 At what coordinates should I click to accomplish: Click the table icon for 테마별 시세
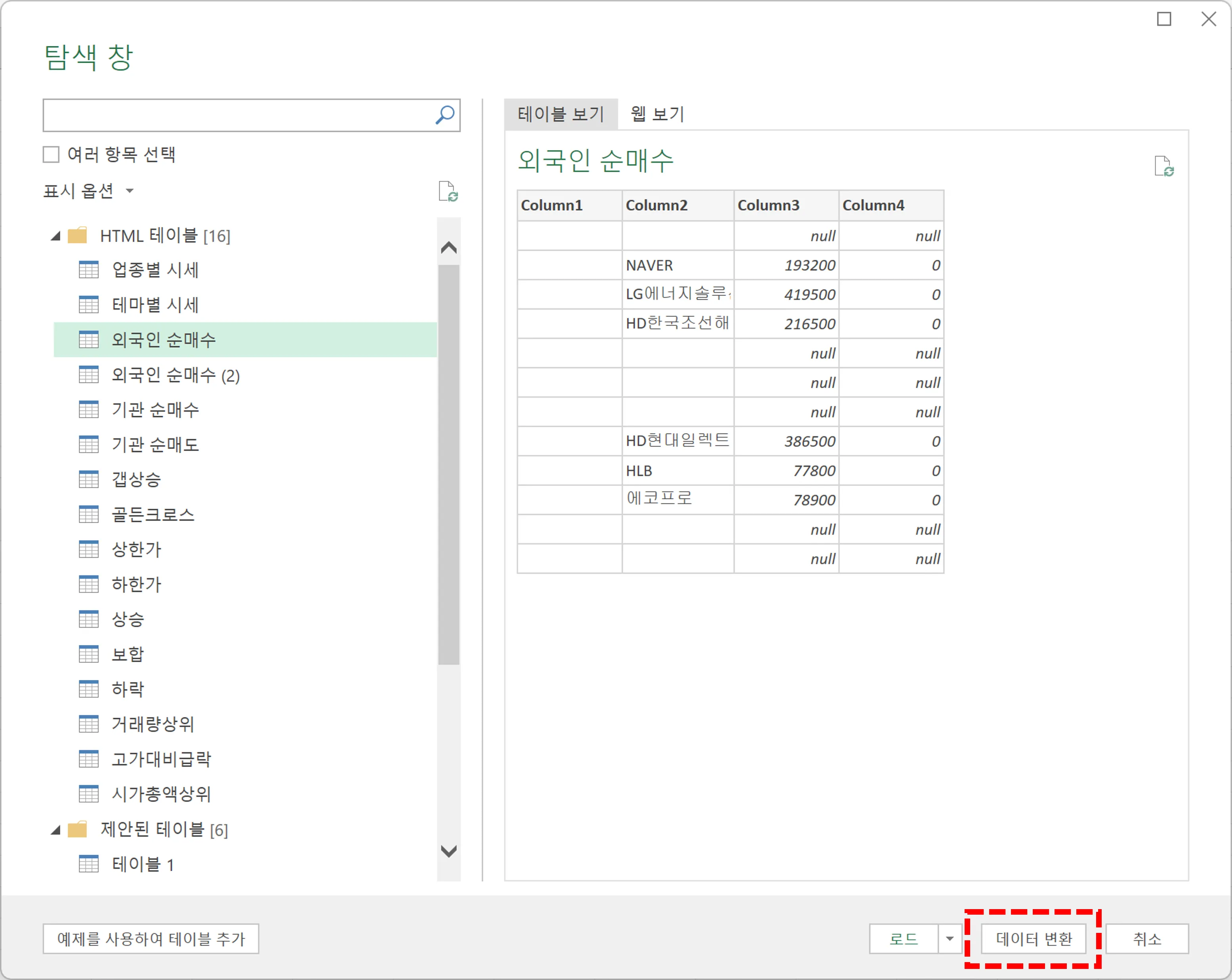tap(89, 304)
